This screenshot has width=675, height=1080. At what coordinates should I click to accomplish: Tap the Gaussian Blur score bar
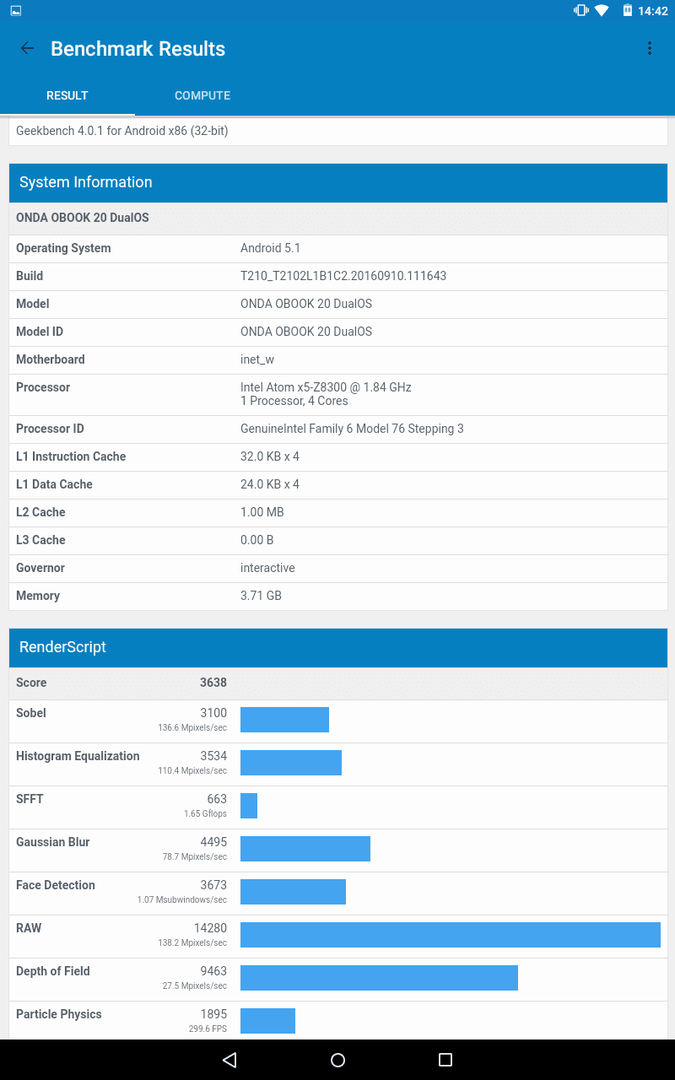click(305, 849)
